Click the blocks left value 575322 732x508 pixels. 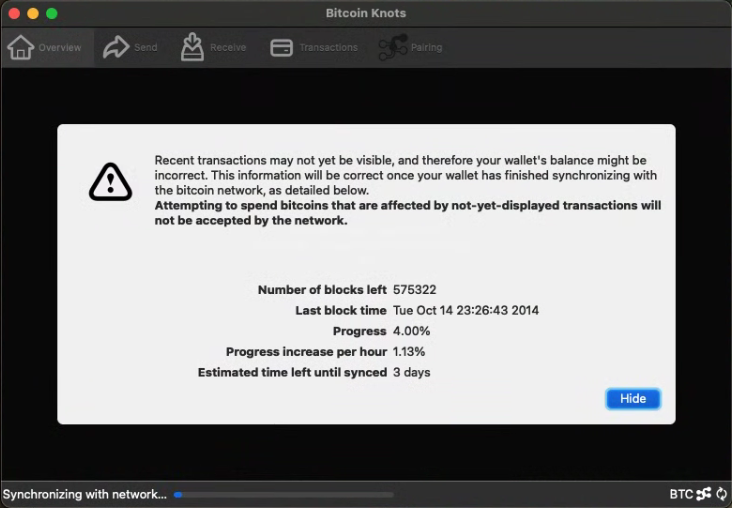click(x=415, y=289)
